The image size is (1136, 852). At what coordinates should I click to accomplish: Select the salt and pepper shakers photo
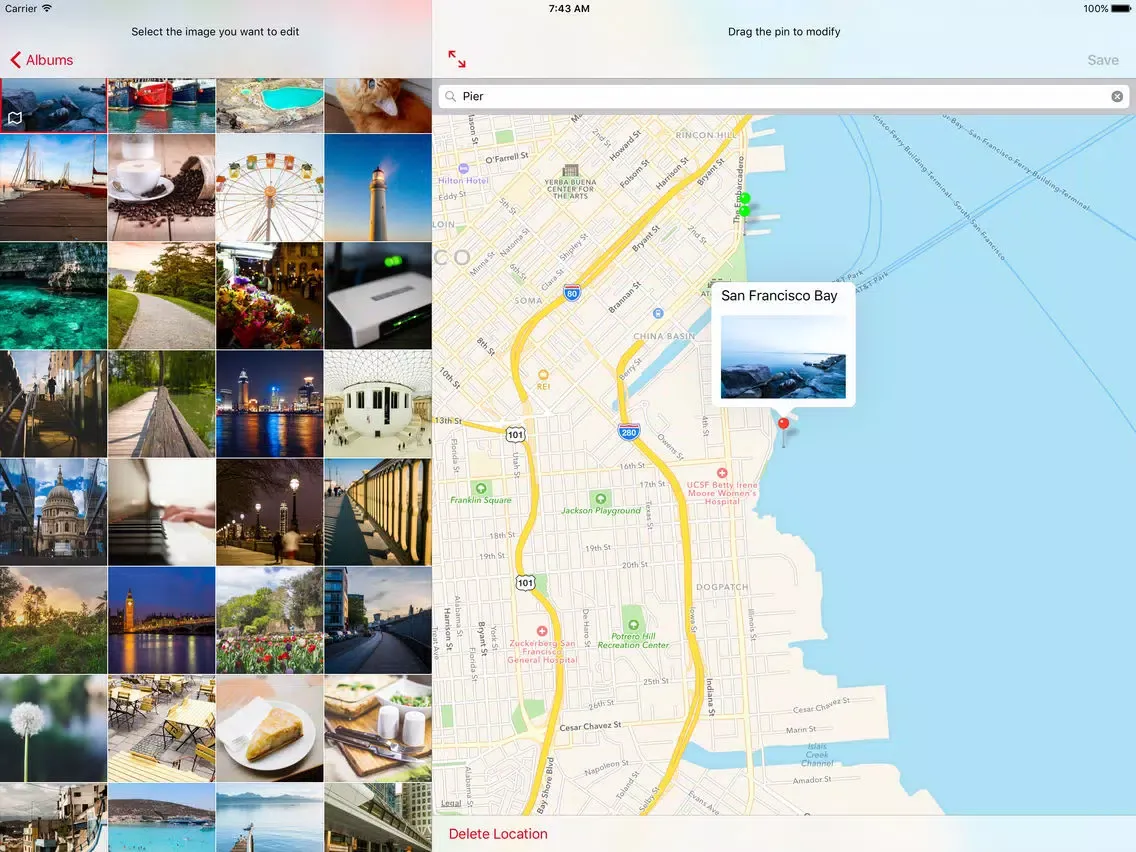(x=378, y=729)
